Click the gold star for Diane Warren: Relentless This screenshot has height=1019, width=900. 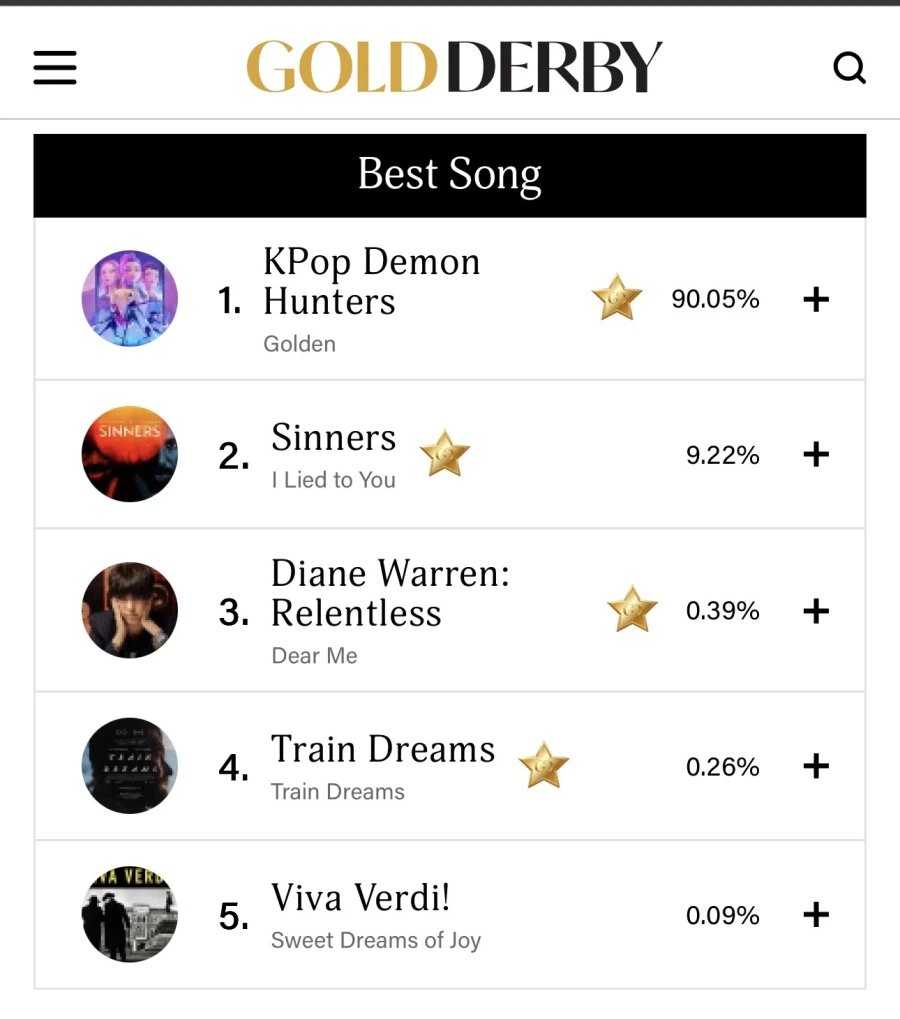(632, 610)
